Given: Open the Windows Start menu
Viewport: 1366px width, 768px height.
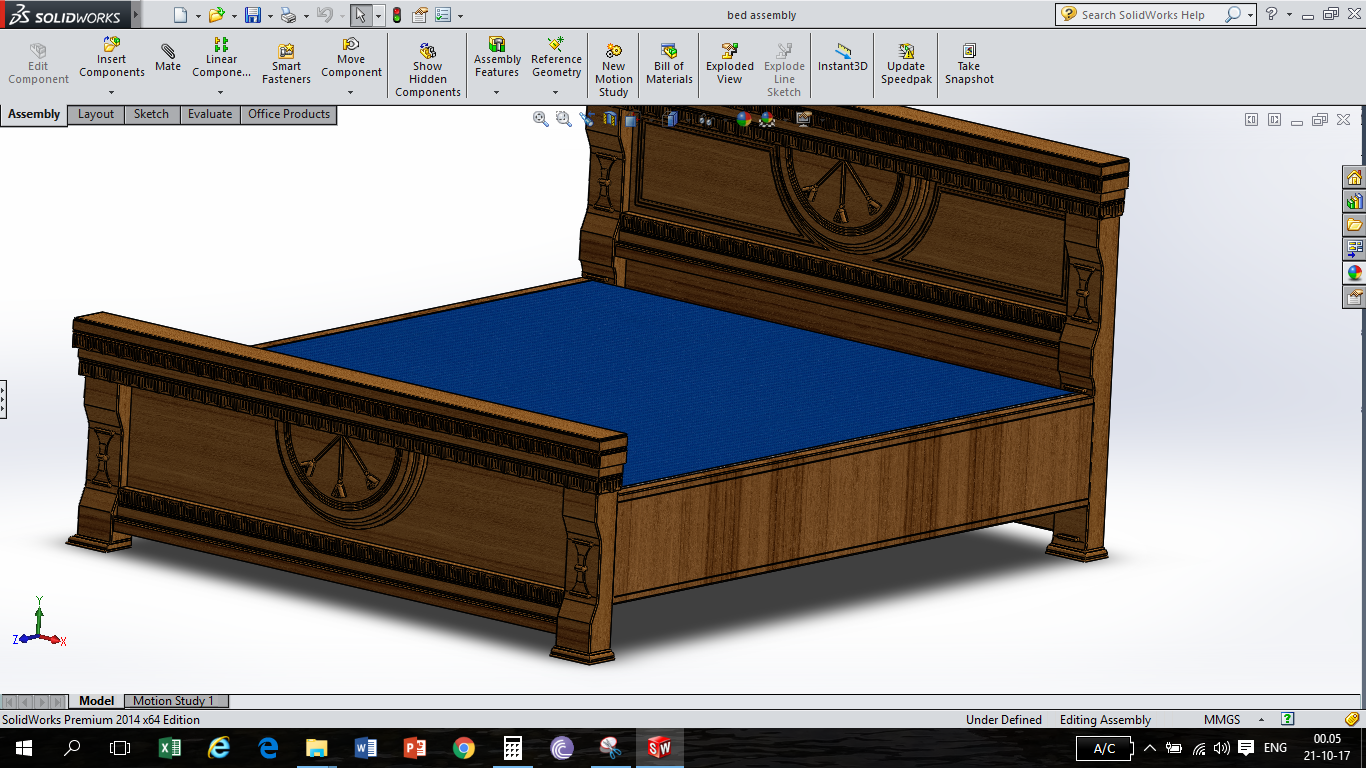Looking at the screenshot, I should click(x=24, y=748).
